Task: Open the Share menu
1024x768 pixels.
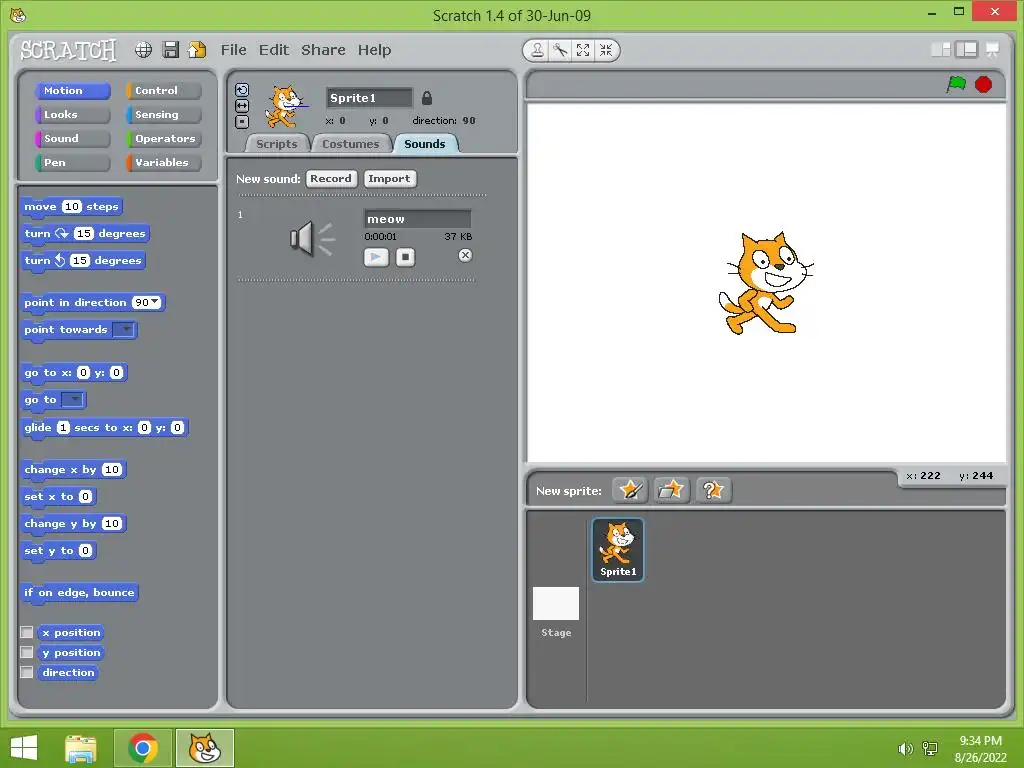Action: click(323, 50)
